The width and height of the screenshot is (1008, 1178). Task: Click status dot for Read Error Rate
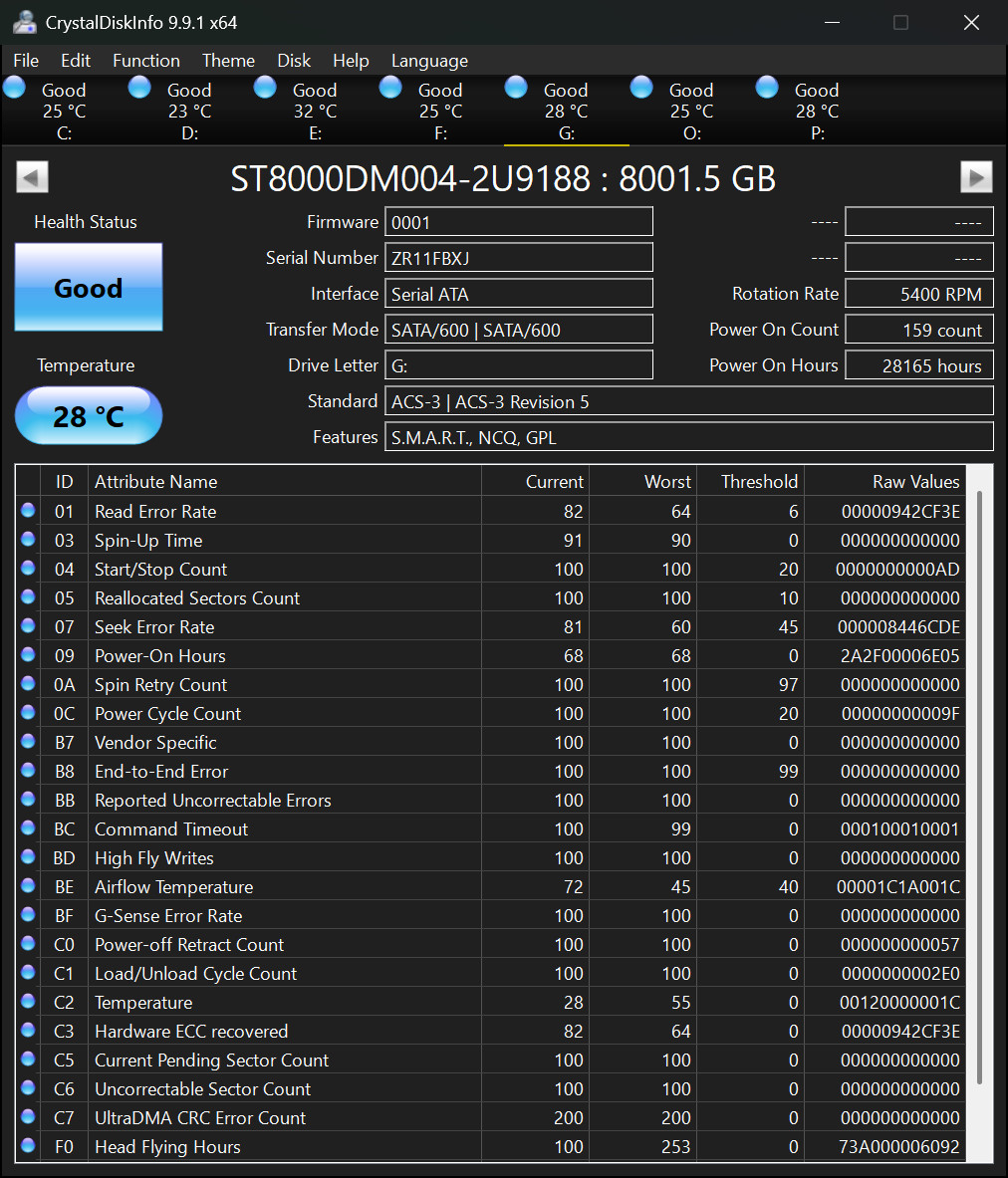(x=29, y=510)
